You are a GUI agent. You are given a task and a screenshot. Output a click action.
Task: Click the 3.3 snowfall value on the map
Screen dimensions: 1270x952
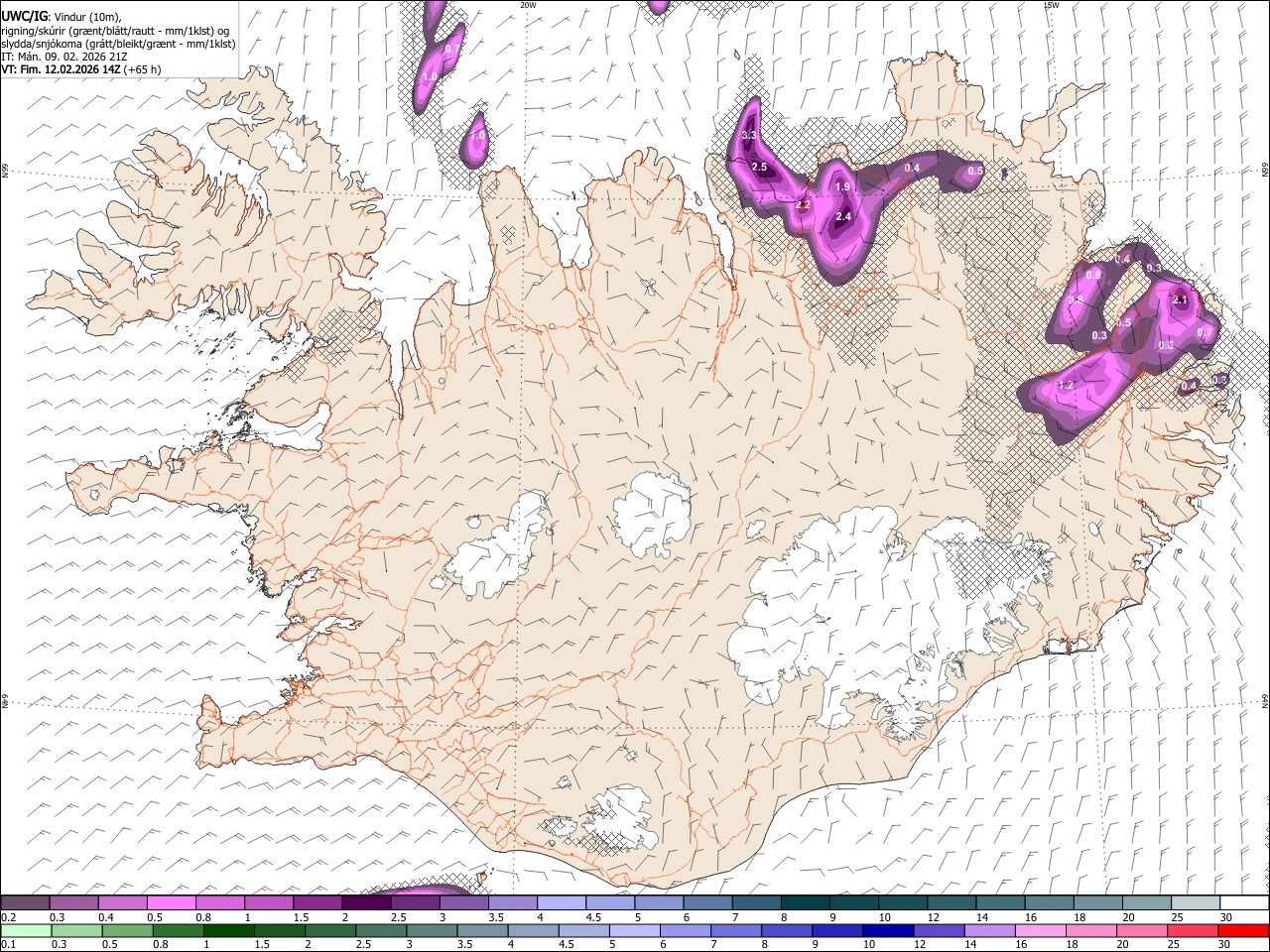pyautogui.click(x=749, y=136)
